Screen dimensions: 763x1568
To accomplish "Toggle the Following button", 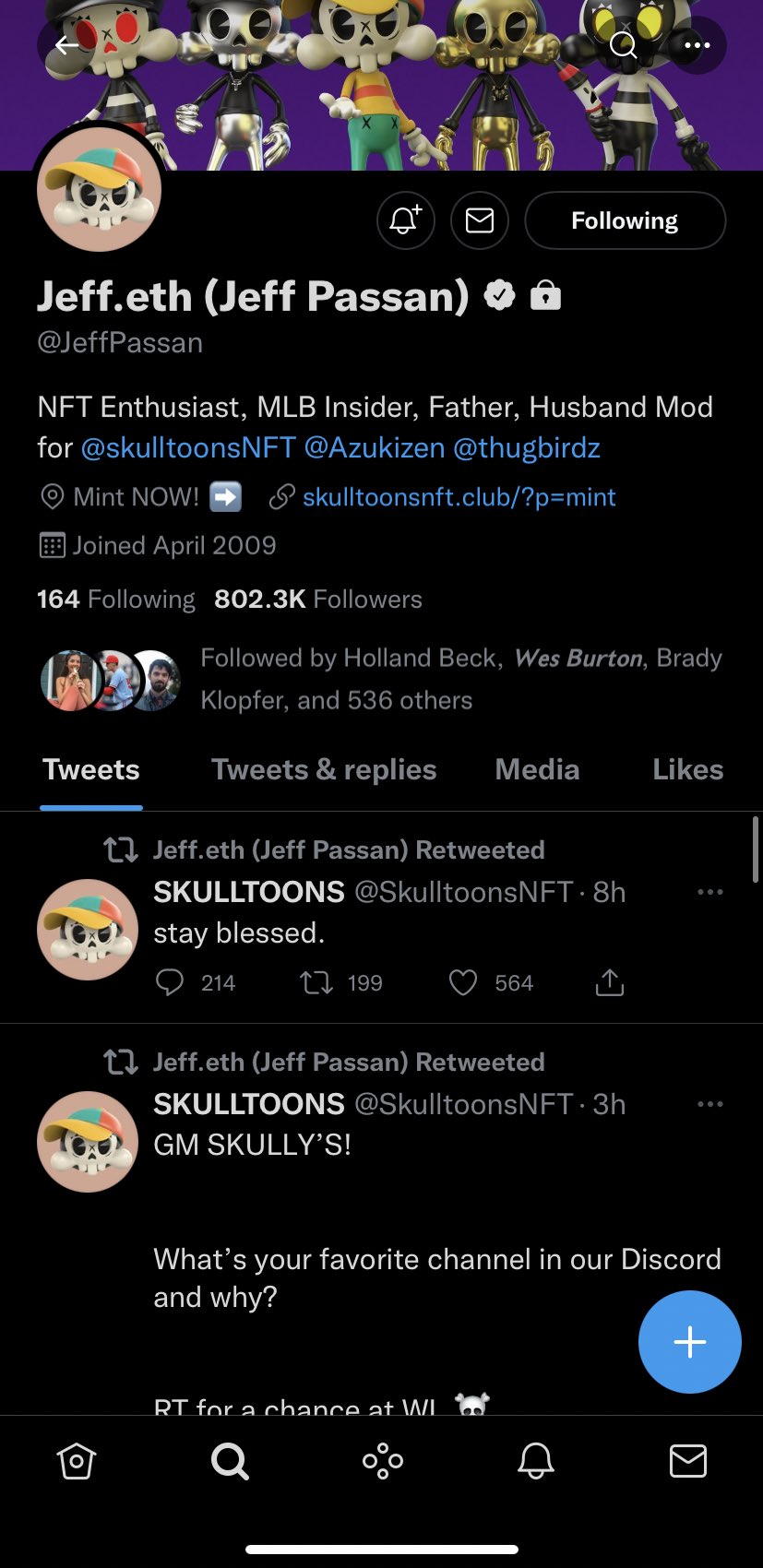I will (625, 220).
